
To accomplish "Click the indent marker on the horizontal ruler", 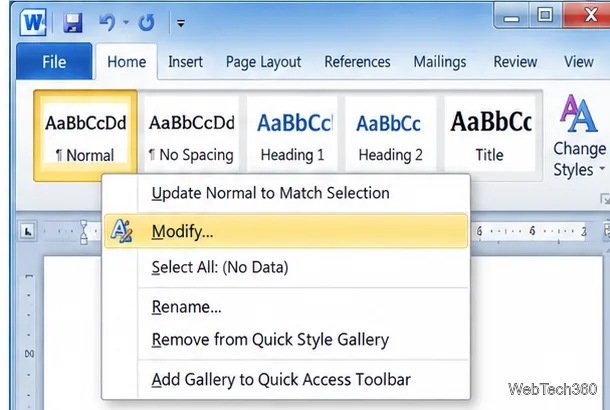I will (84, 232).
